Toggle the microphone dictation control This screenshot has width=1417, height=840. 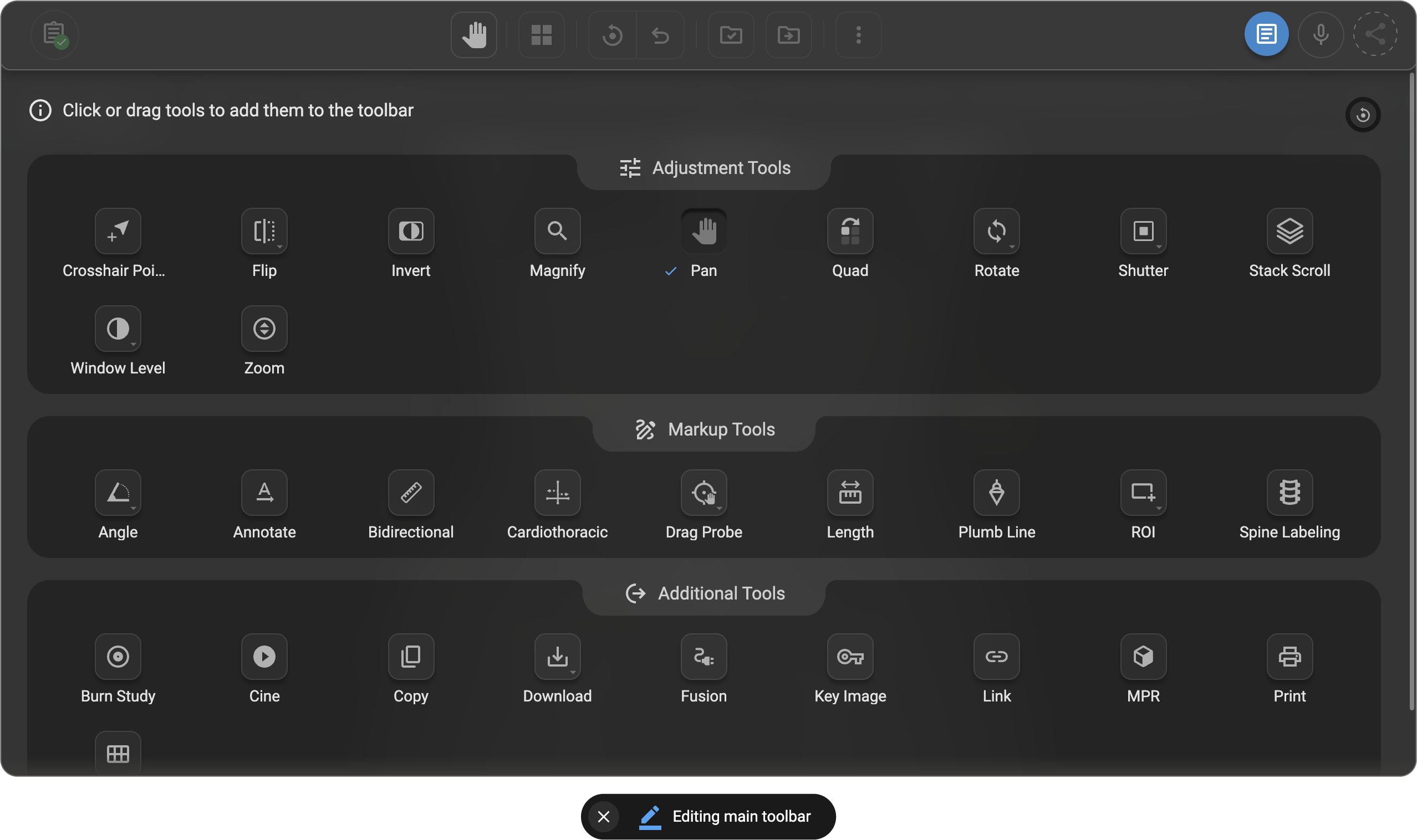1320,34
